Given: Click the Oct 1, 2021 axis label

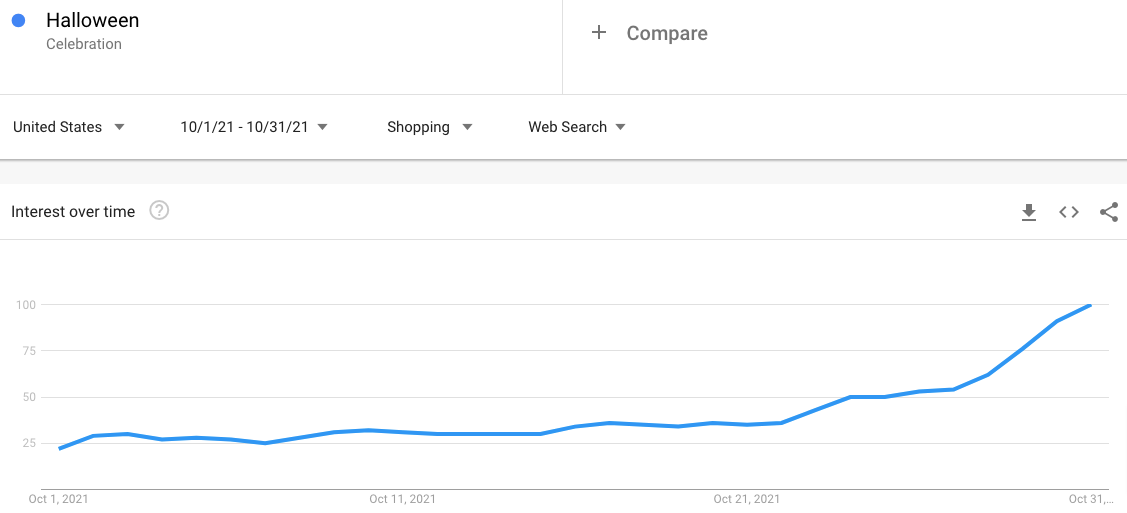Looking at the screenshot, I should click(x=59, y=499).
